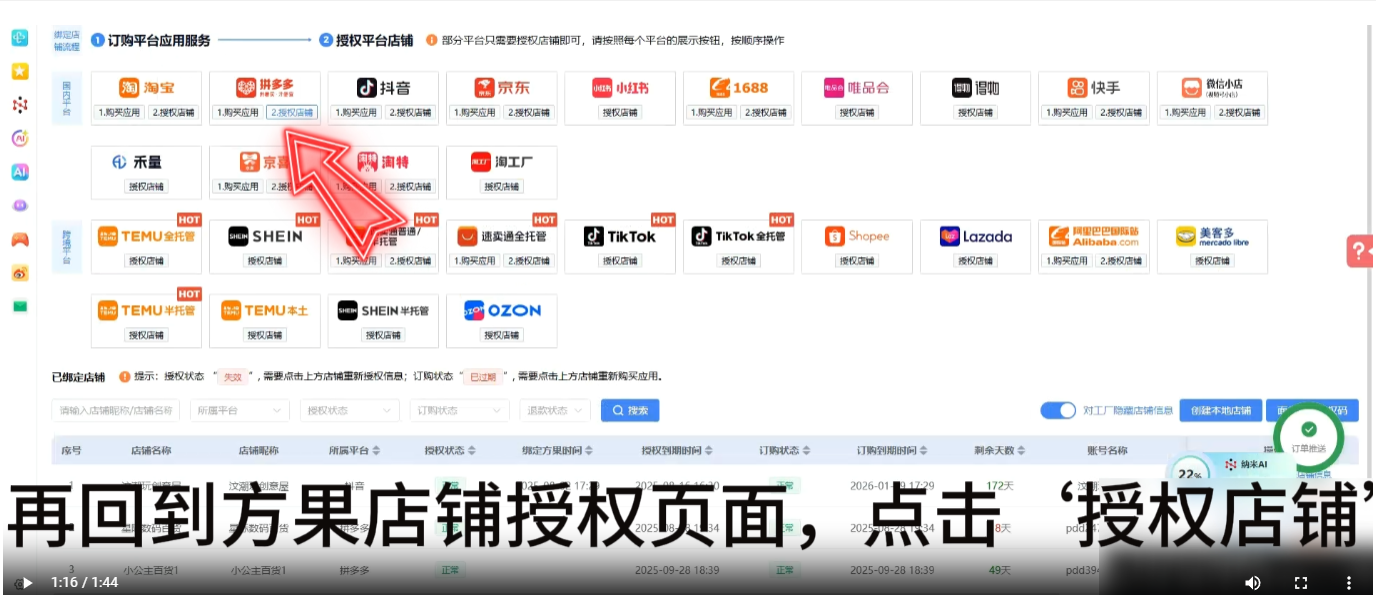Click the Douyin platform logo

pos(383,88)
